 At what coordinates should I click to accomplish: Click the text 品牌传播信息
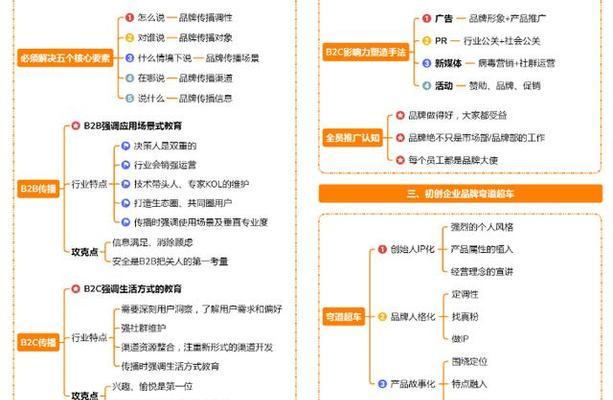(206, 98)
